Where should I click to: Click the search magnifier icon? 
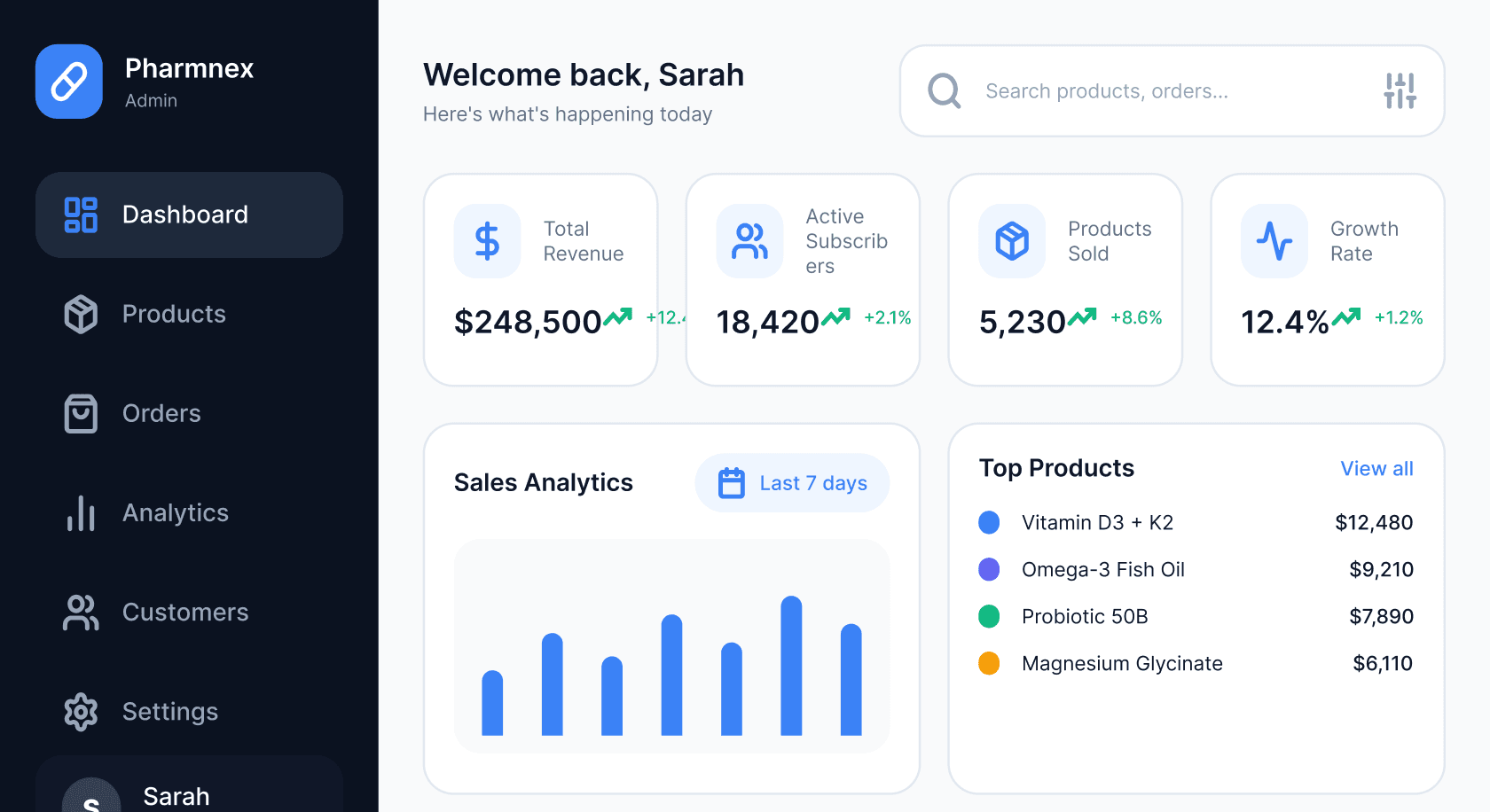pos(945,90)
